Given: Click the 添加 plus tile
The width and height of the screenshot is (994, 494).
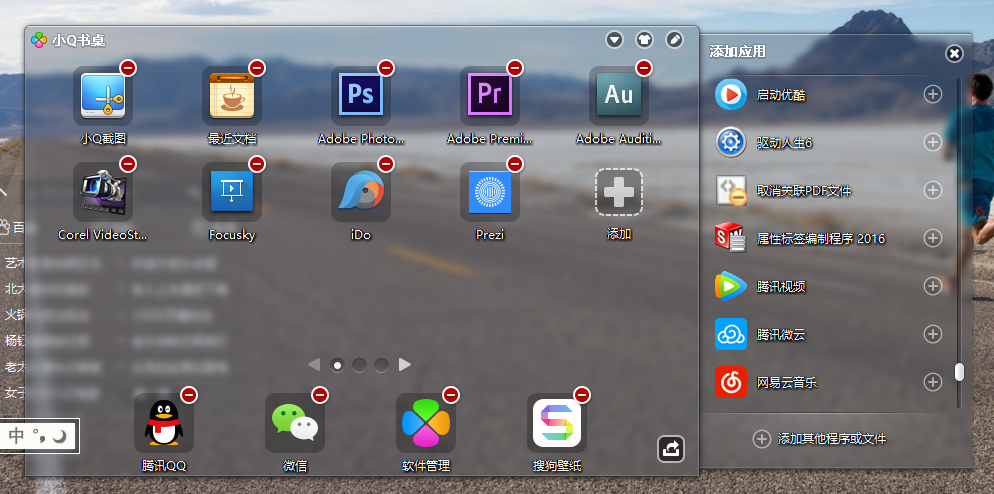Looking at the screenshot, I should coord(619,192).
